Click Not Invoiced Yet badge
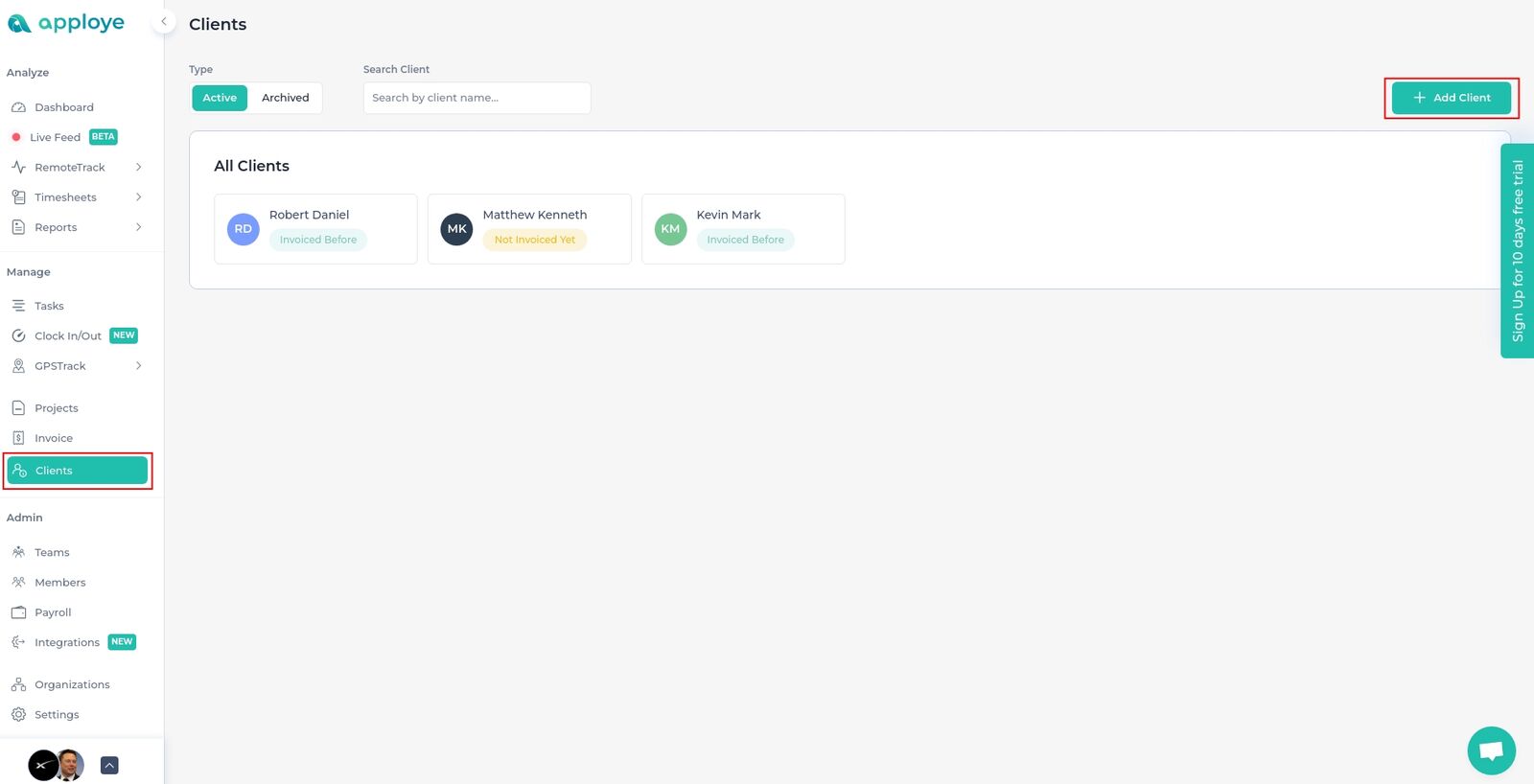The width and height of the screenshot is (1534, 784). (x=535, y=240)
